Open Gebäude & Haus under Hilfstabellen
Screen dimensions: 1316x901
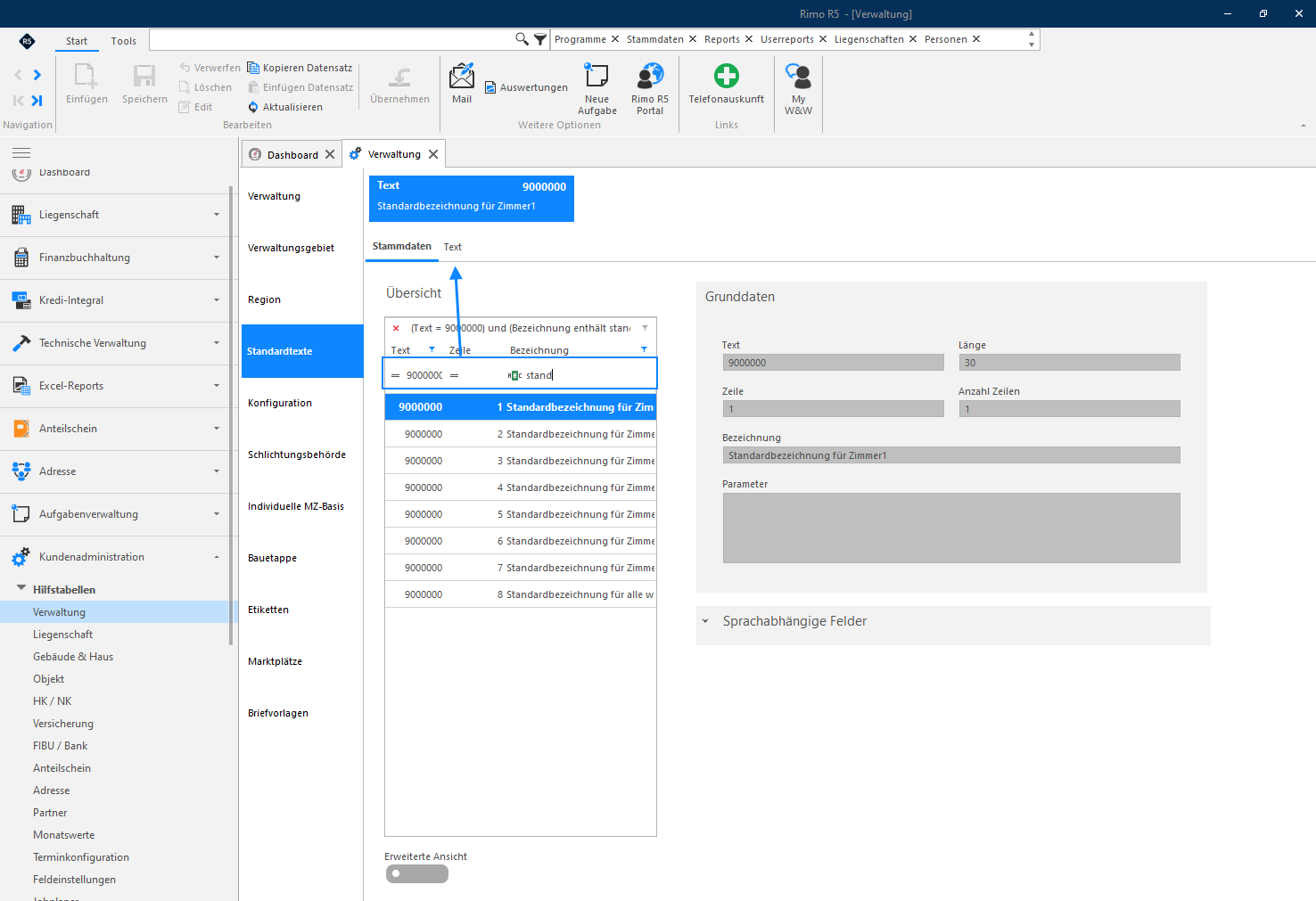[x=73, y=657]
